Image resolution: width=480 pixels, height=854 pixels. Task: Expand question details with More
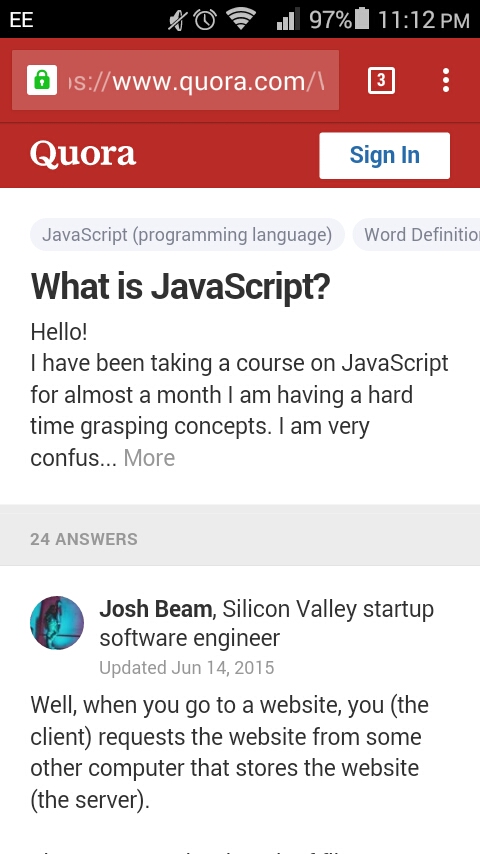pyautogui.click(x=149, y=458)
